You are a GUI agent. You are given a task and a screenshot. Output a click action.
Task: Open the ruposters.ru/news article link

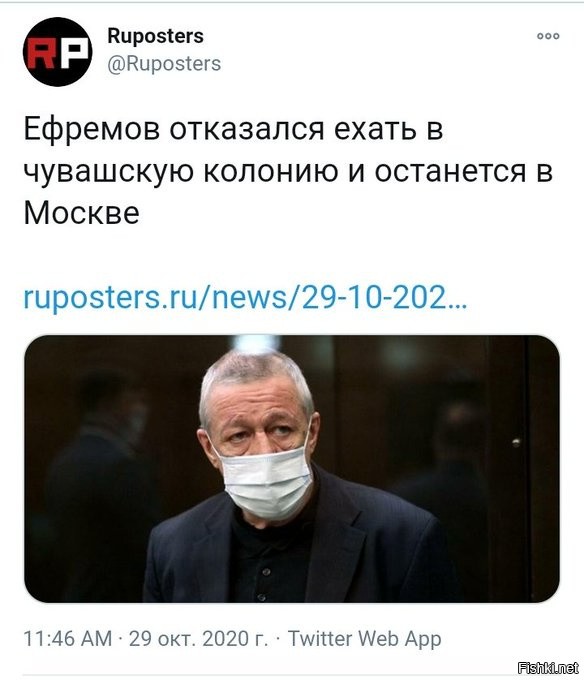click(245, 297)
